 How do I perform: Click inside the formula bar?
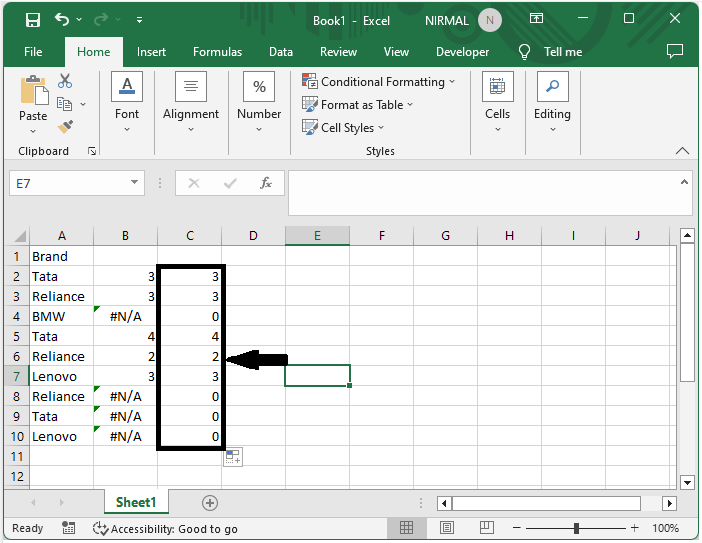[484, 192]
